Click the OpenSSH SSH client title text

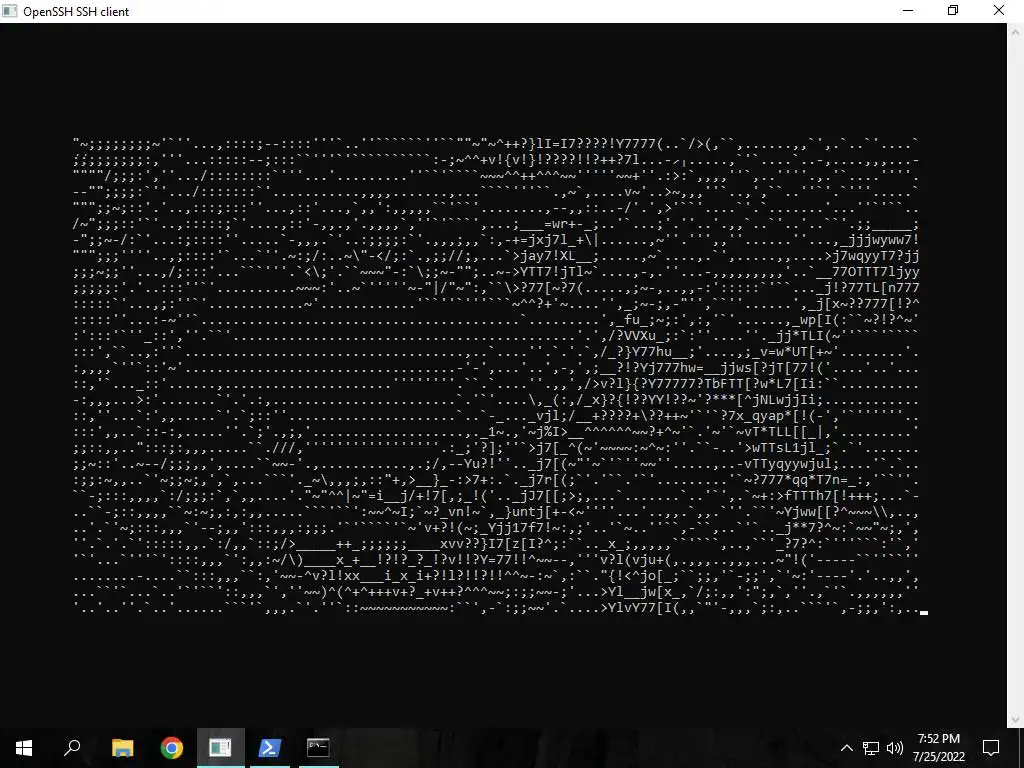76,12
